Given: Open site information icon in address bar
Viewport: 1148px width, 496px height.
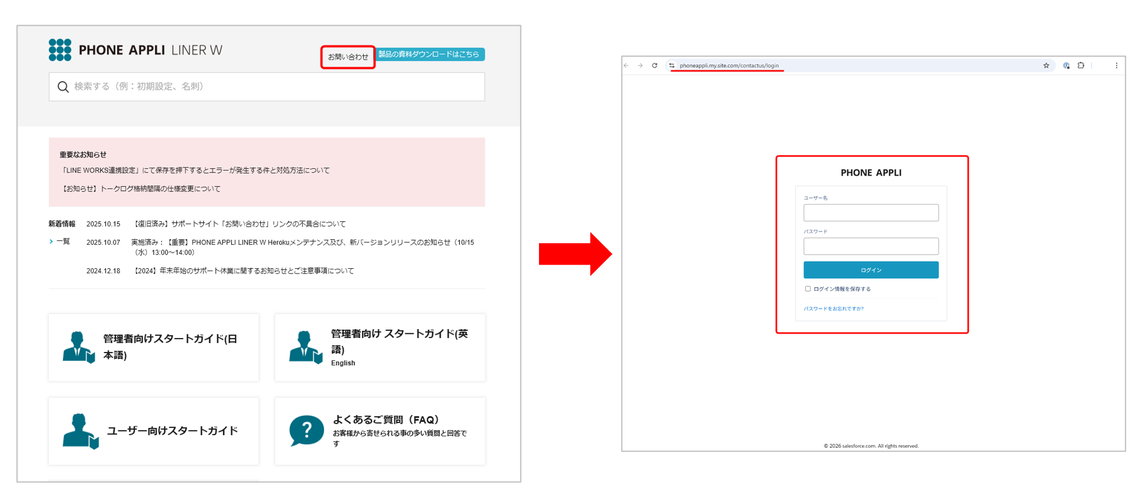Looking at the screenshot, I should tap(671, 65).
